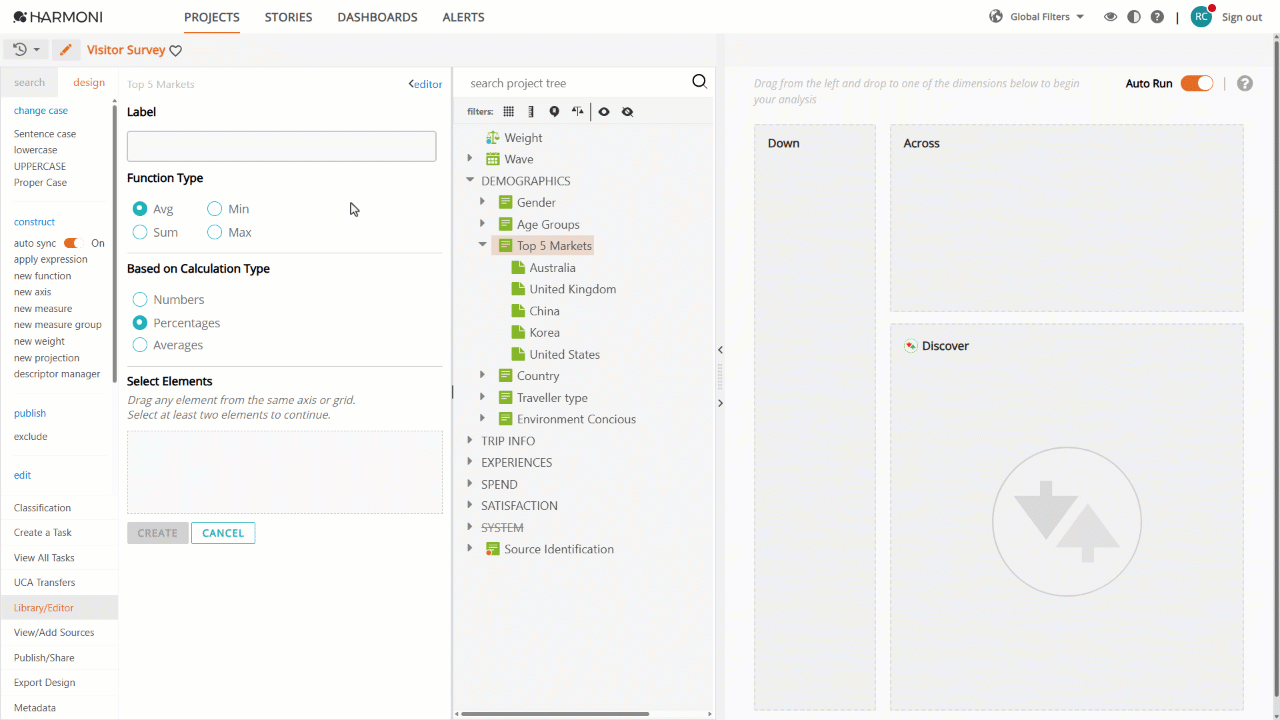Click the top bar eye icon

point(1110,17)
